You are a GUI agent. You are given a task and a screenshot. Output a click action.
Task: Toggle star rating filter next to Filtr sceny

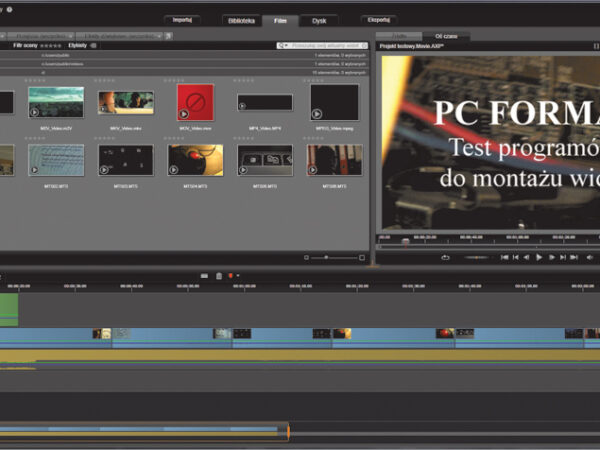[51, 45]
